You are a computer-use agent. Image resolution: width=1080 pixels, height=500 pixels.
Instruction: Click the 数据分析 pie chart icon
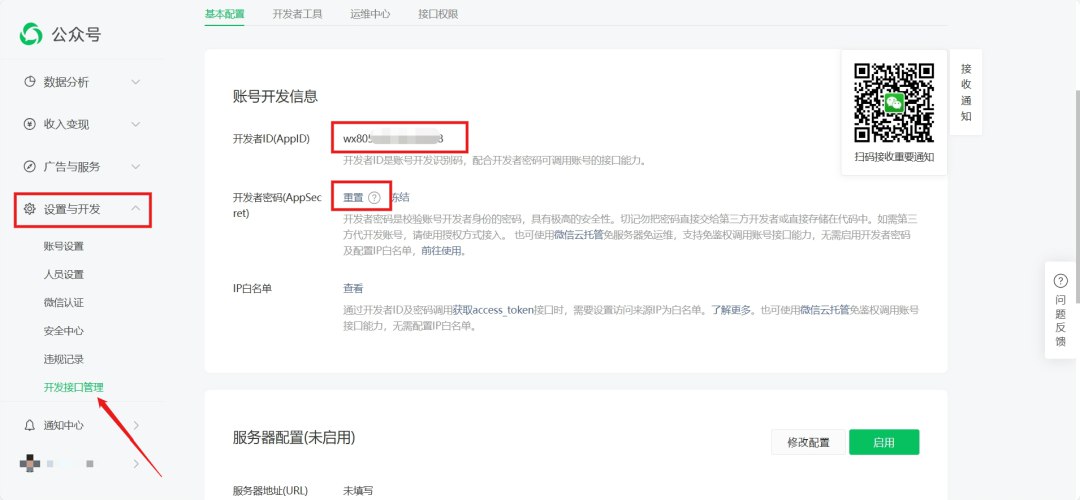(30, 82)
